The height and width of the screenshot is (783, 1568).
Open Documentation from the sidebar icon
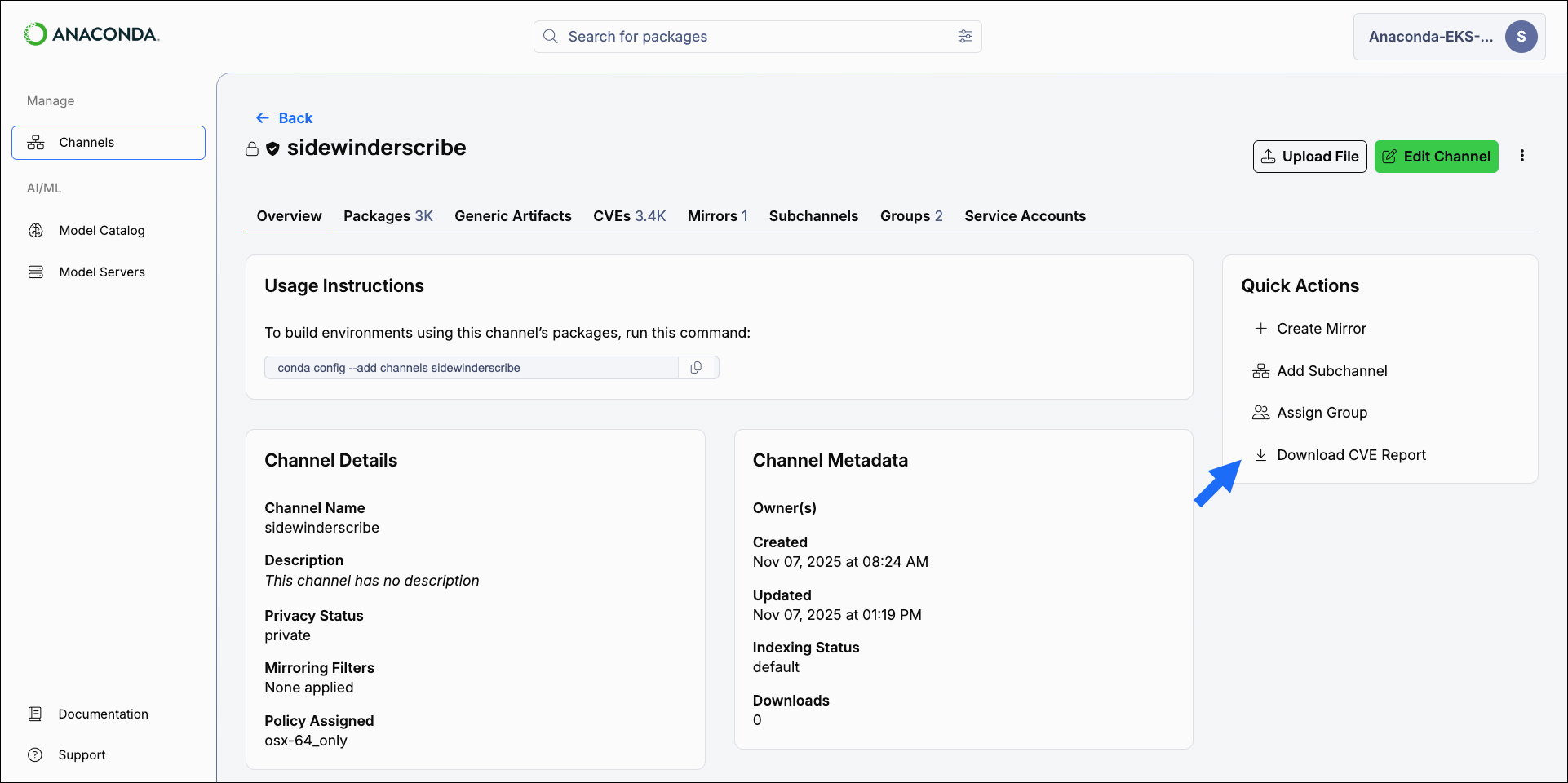(x=36, y=714)
